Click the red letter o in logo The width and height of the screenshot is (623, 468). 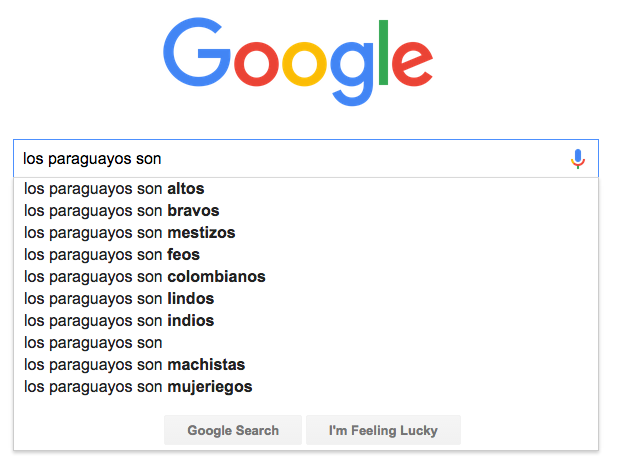pos(257,64)
